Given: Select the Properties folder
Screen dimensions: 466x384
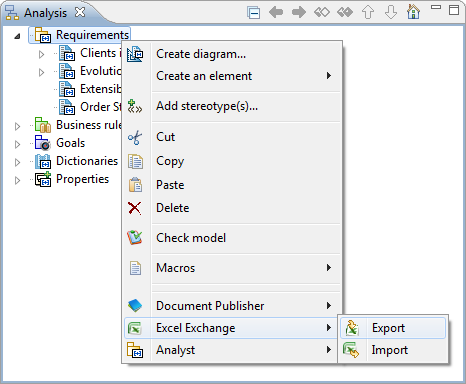Looking at the screenshot, I should point(82,179).
